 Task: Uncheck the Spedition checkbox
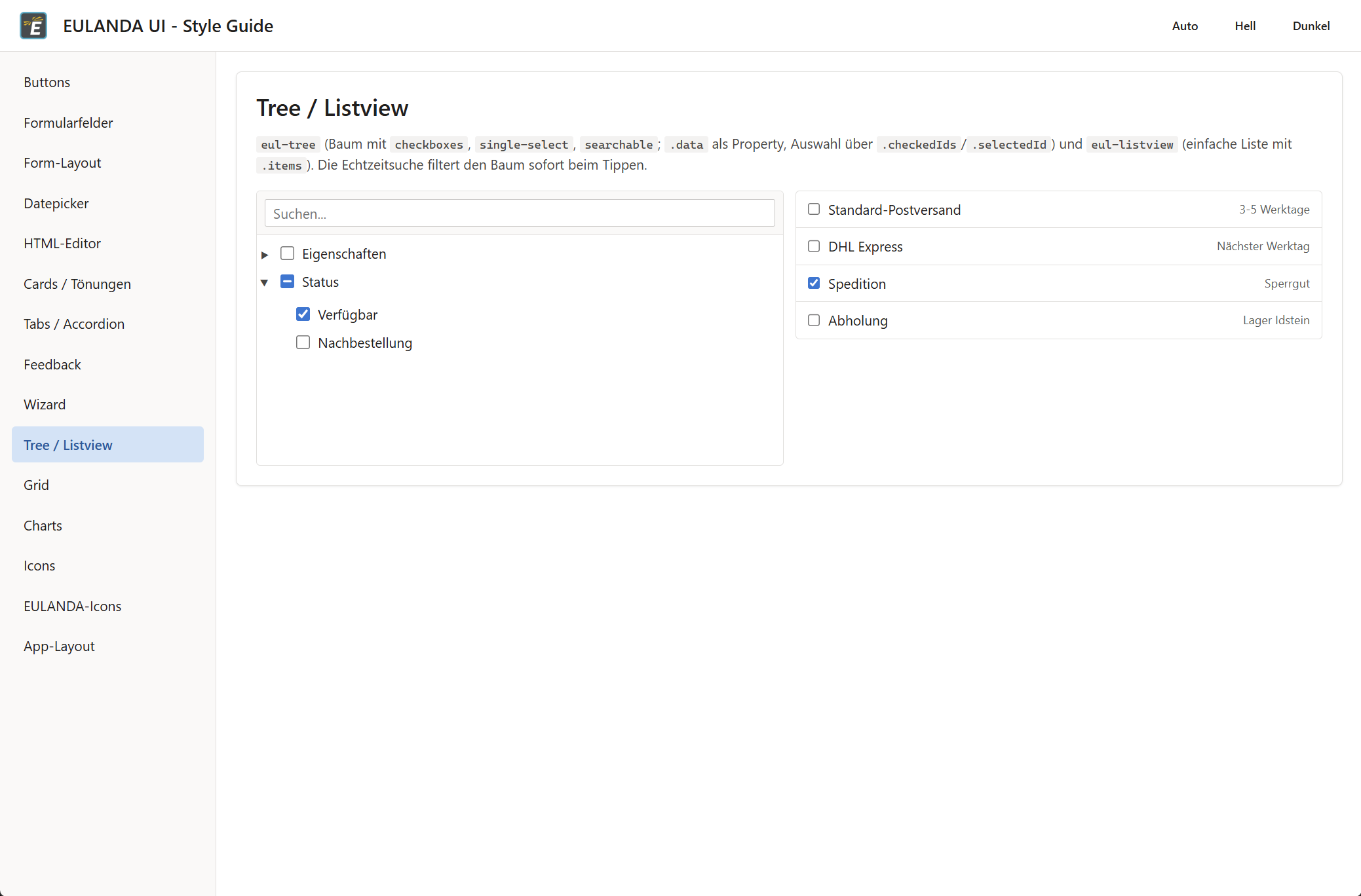(x=814, y=284)
